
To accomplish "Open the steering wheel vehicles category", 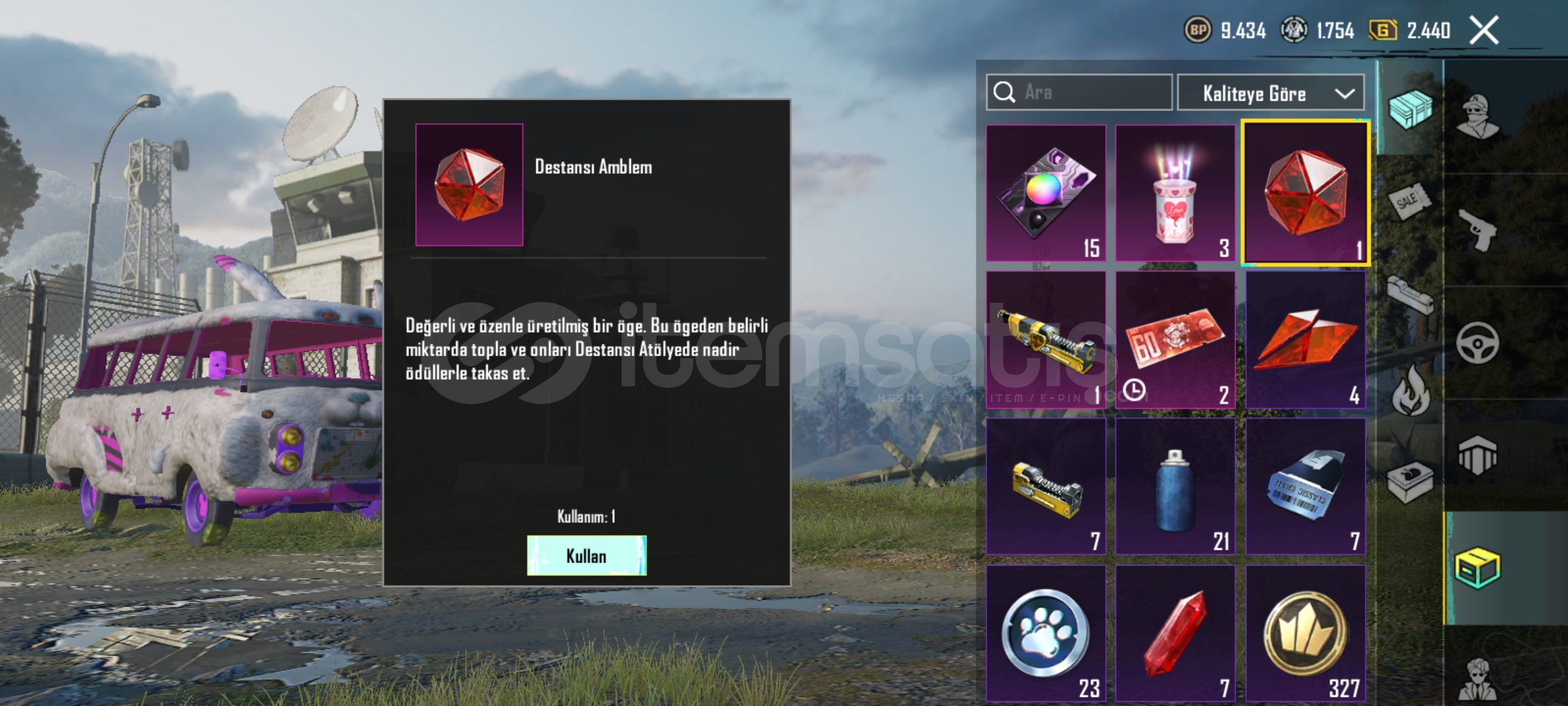I will (x=1477, y=343).
